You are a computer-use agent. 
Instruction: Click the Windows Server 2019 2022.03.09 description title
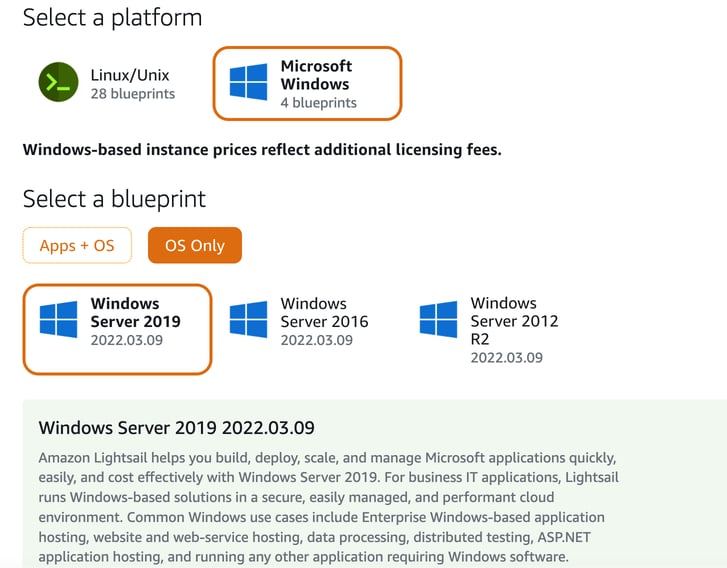pyautogui.click(x=176, y=428)
